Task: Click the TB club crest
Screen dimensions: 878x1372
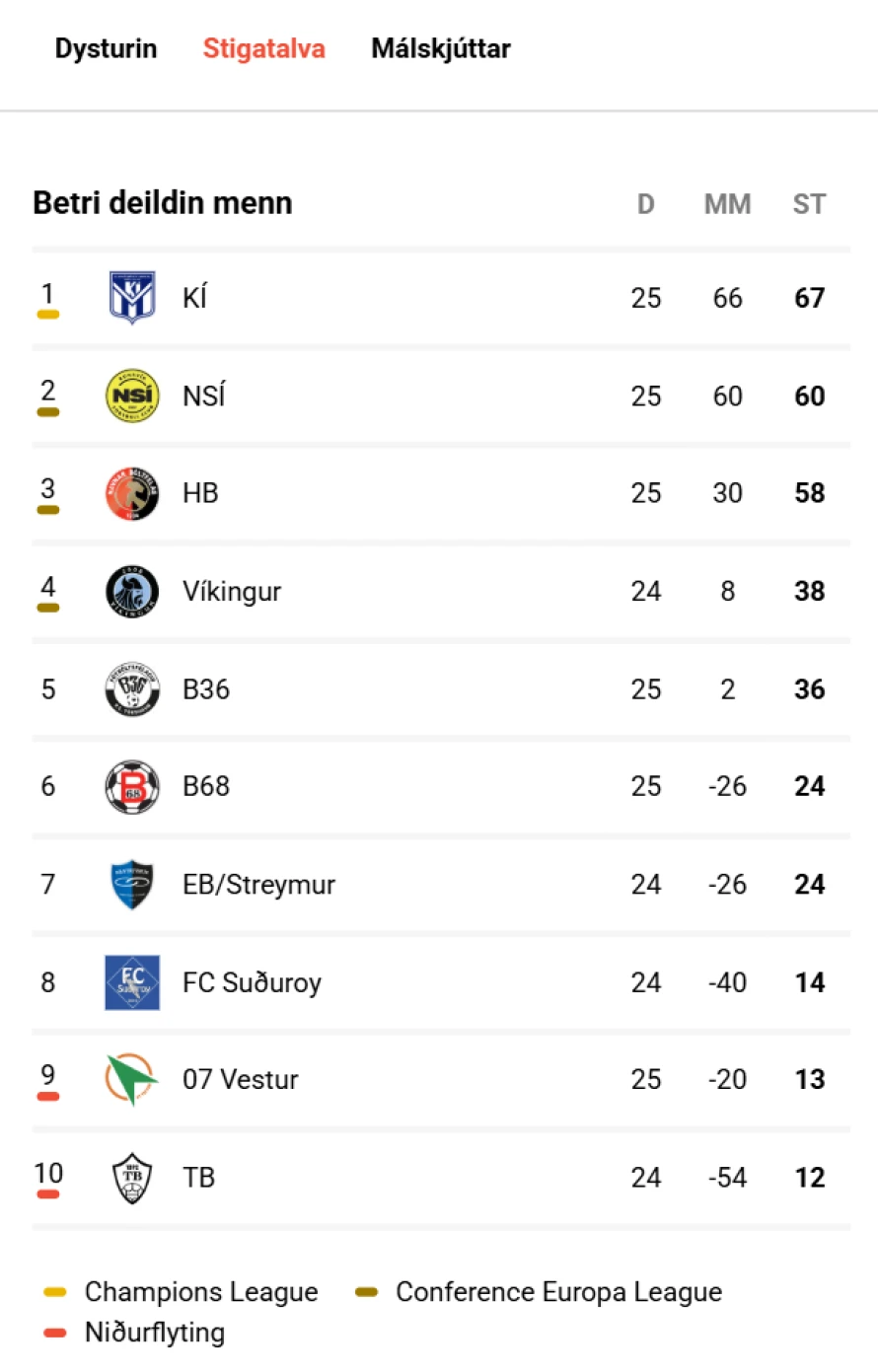Action: pyautogui.click(x=132, y=1177)
